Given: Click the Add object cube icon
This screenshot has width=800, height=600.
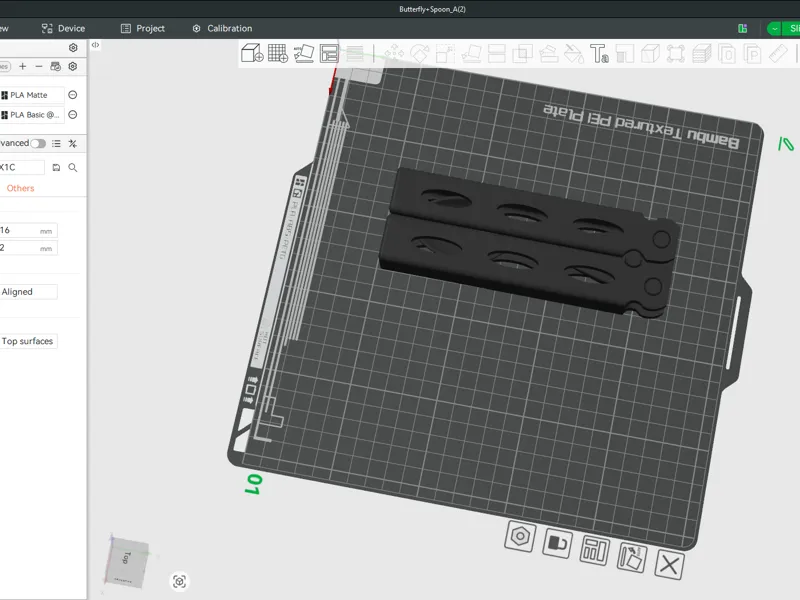Looking at the screenshot, I should (252, 53).
